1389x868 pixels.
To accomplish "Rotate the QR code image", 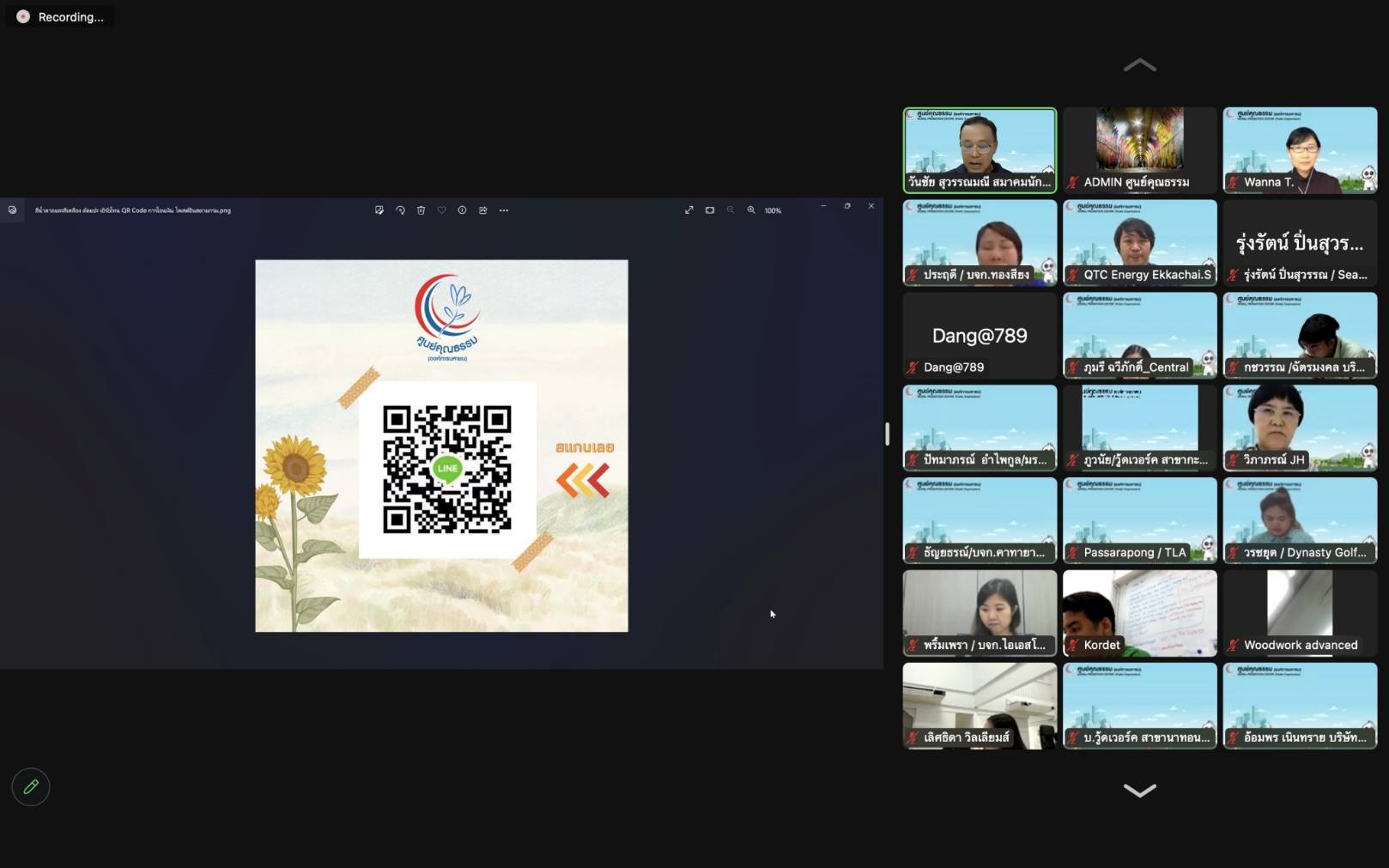I will 400,210.
